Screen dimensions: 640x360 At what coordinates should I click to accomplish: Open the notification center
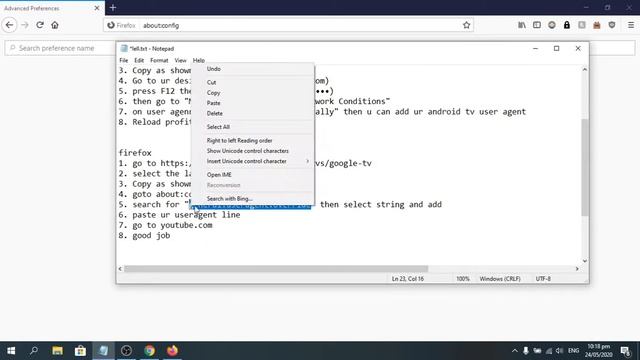625,351
